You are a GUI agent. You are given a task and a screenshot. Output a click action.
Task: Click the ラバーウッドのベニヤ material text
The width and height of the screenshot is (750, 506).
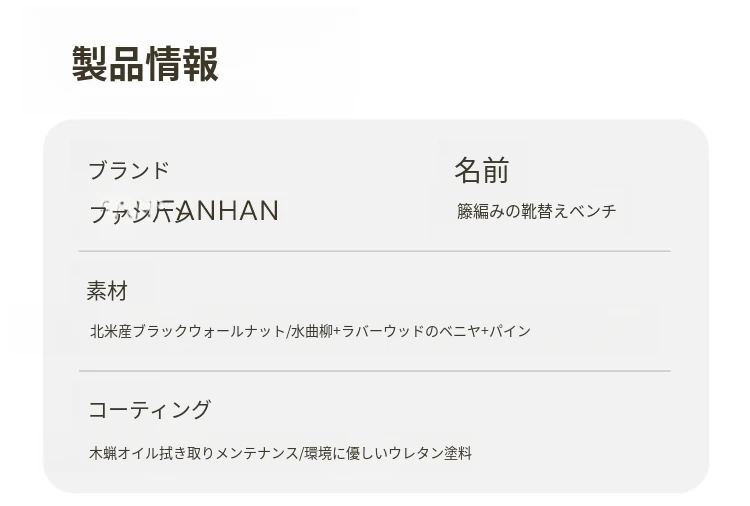coord(410,331)
